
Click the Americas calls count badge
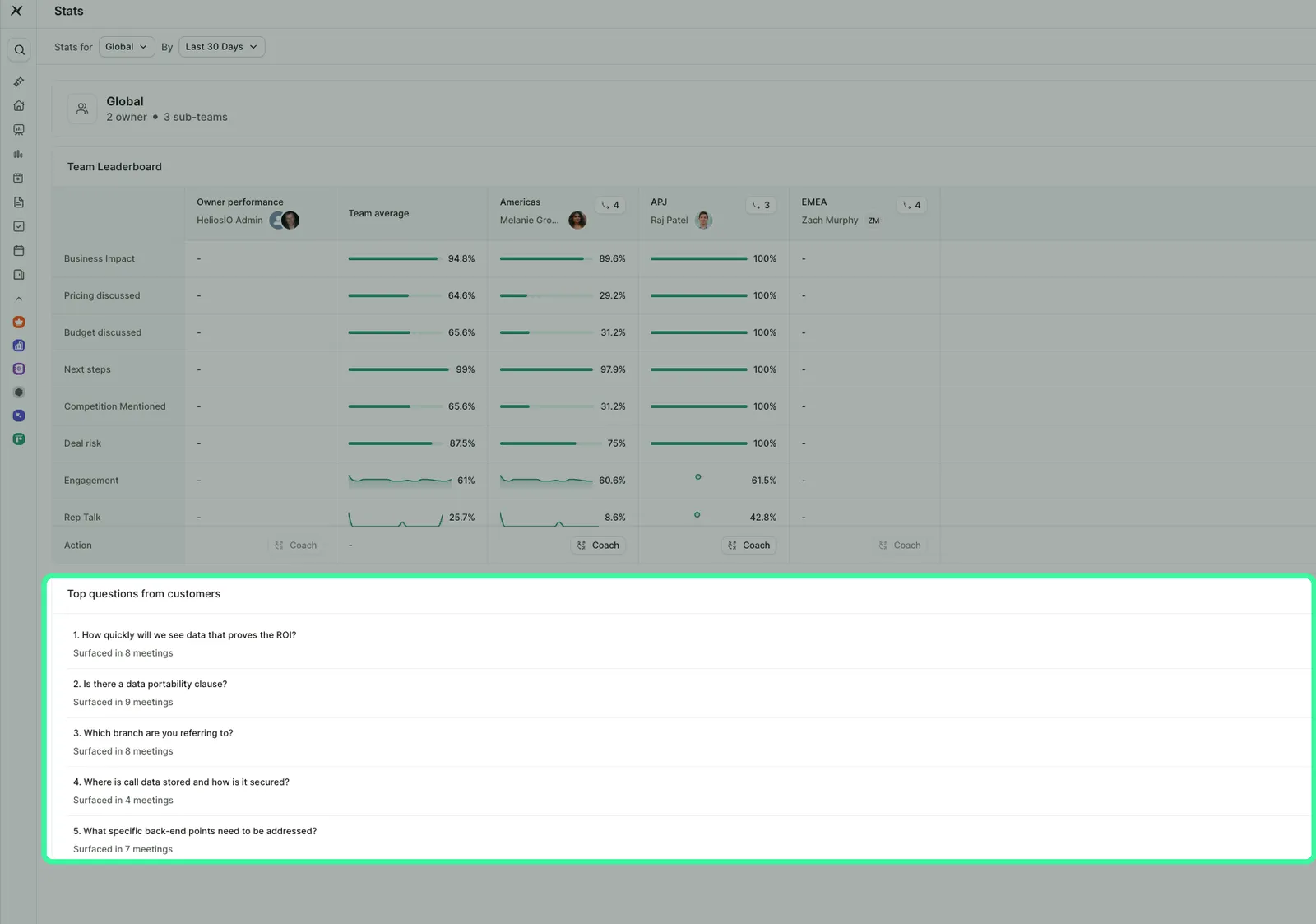pyautogui.click(x=610, y=205)
